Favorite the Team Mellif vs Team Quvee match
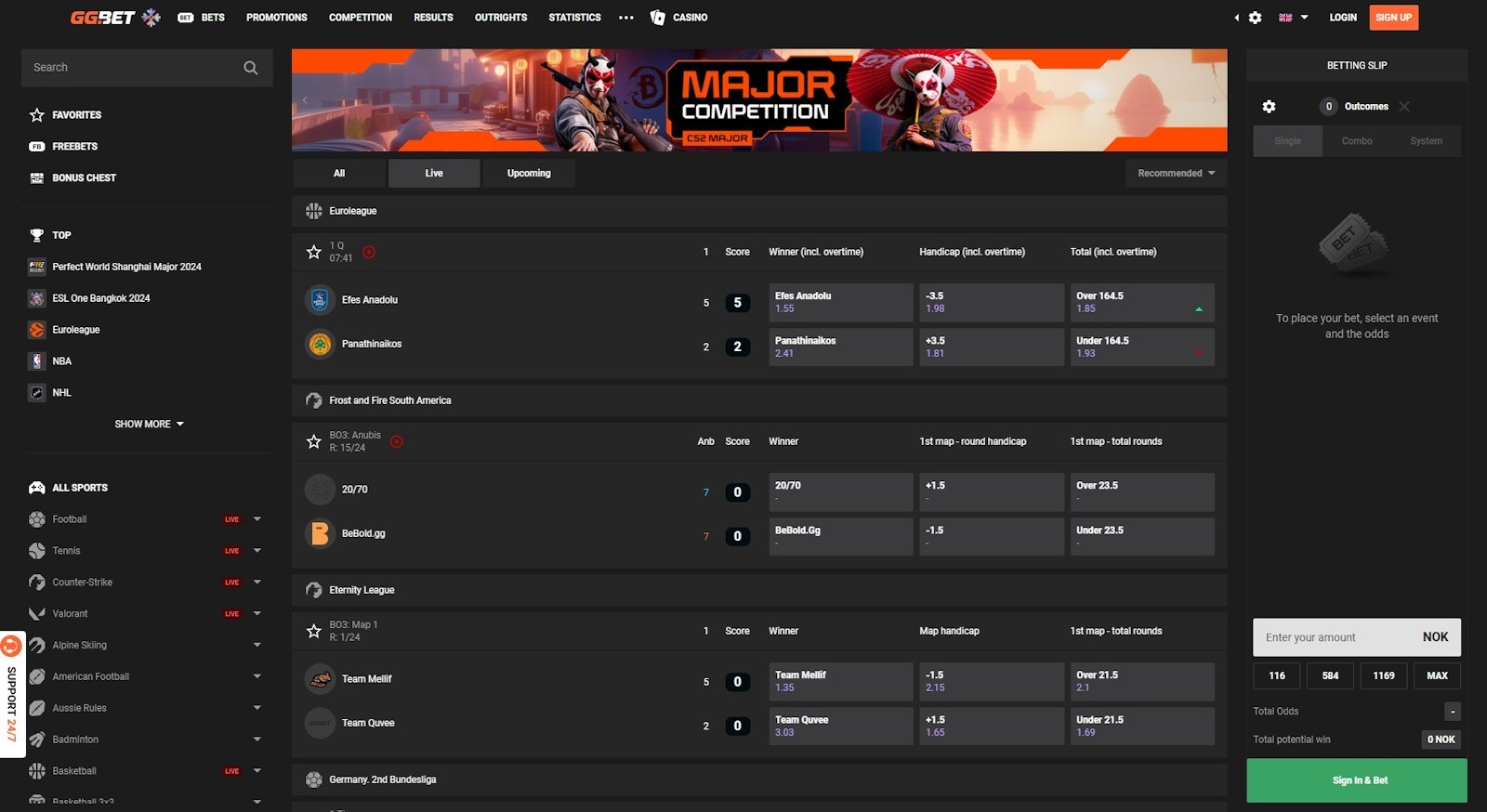Screen dimensions: 1487x812 (x=314, y=632)
